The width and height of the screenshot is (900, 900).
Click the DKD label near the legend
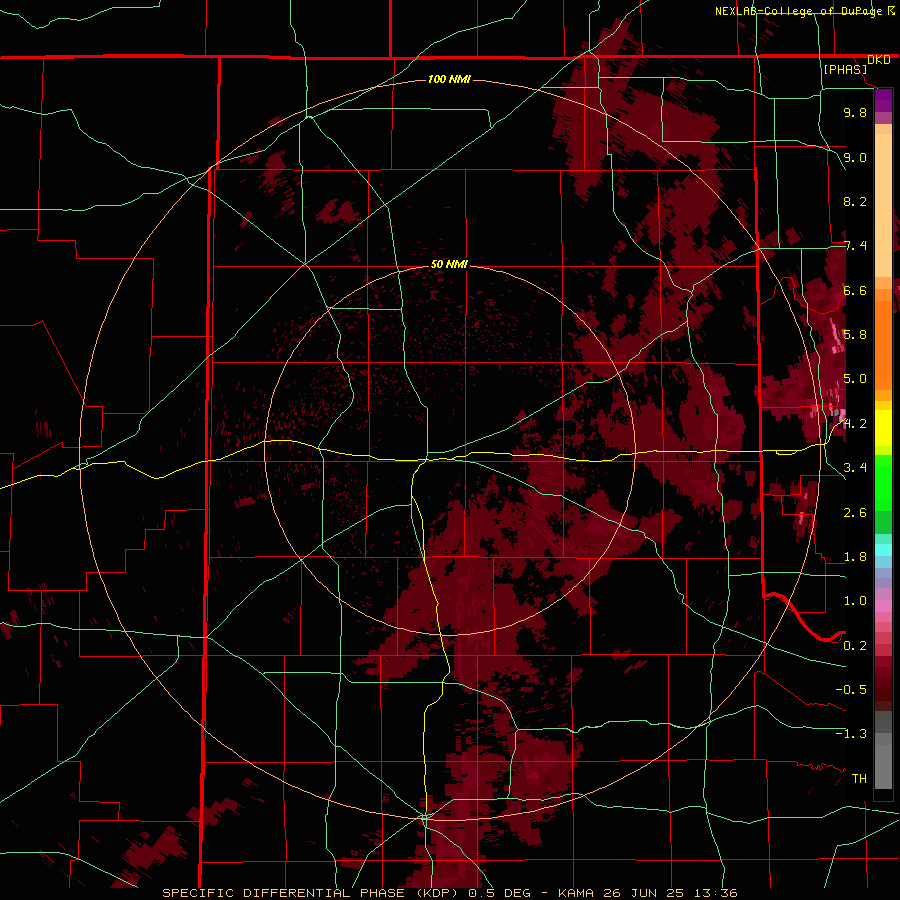coord(878,60)
